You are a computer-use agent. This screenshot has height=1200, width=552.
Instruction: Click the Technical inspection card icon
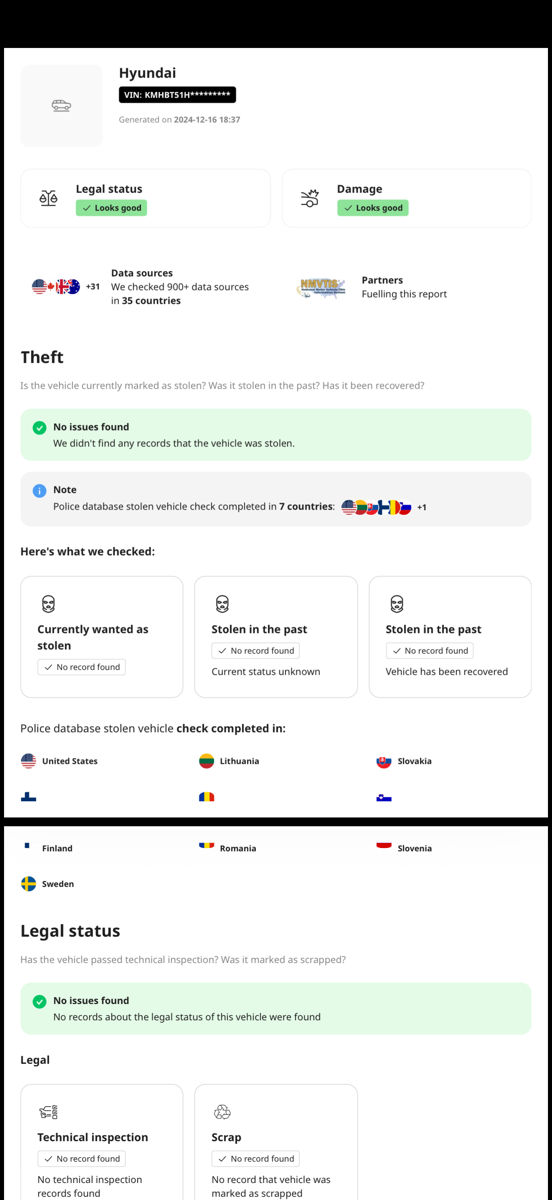click(48, 1112)
